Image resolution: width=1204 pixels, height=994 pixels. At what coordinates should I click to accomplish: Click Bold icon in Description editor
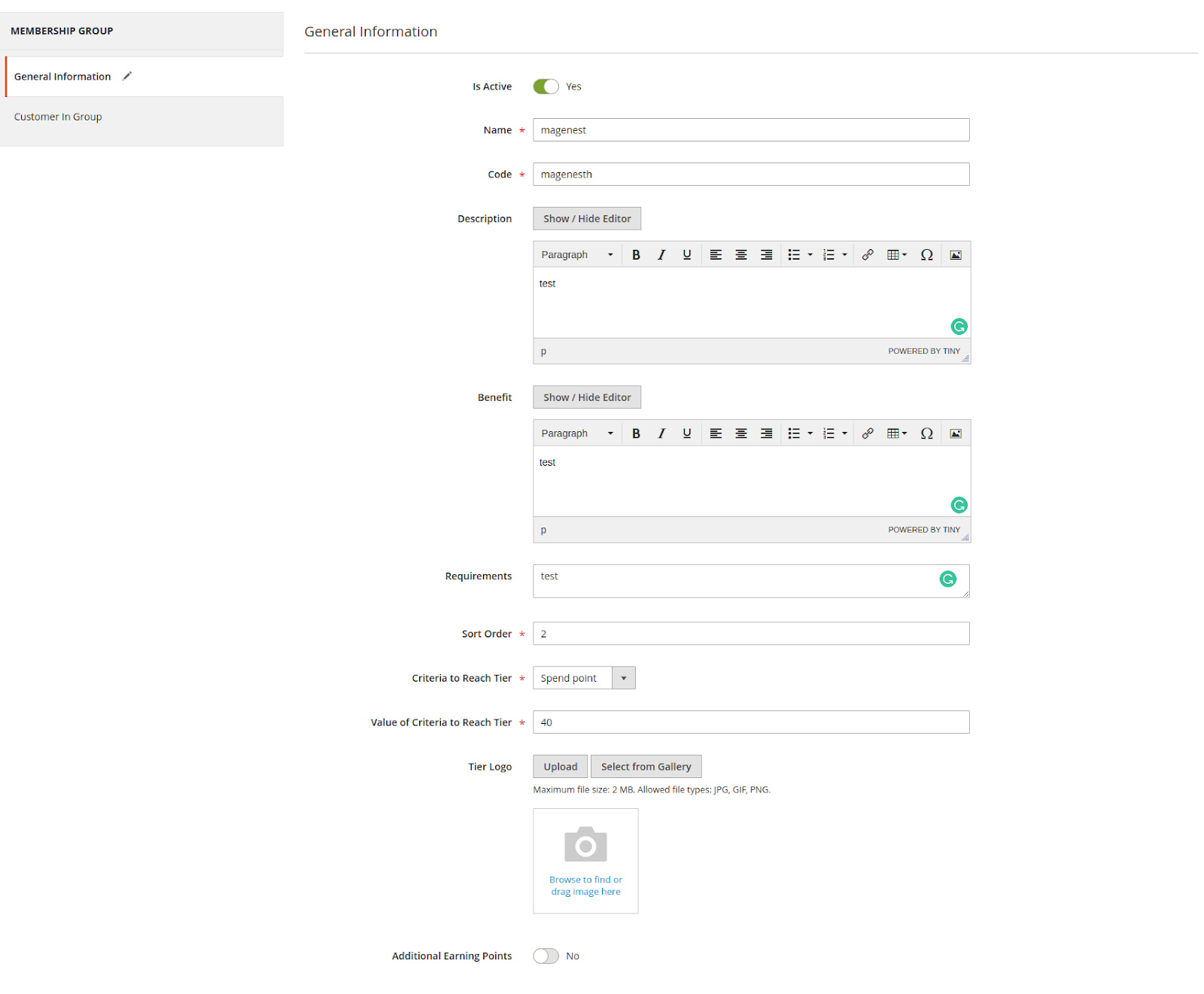636,255
